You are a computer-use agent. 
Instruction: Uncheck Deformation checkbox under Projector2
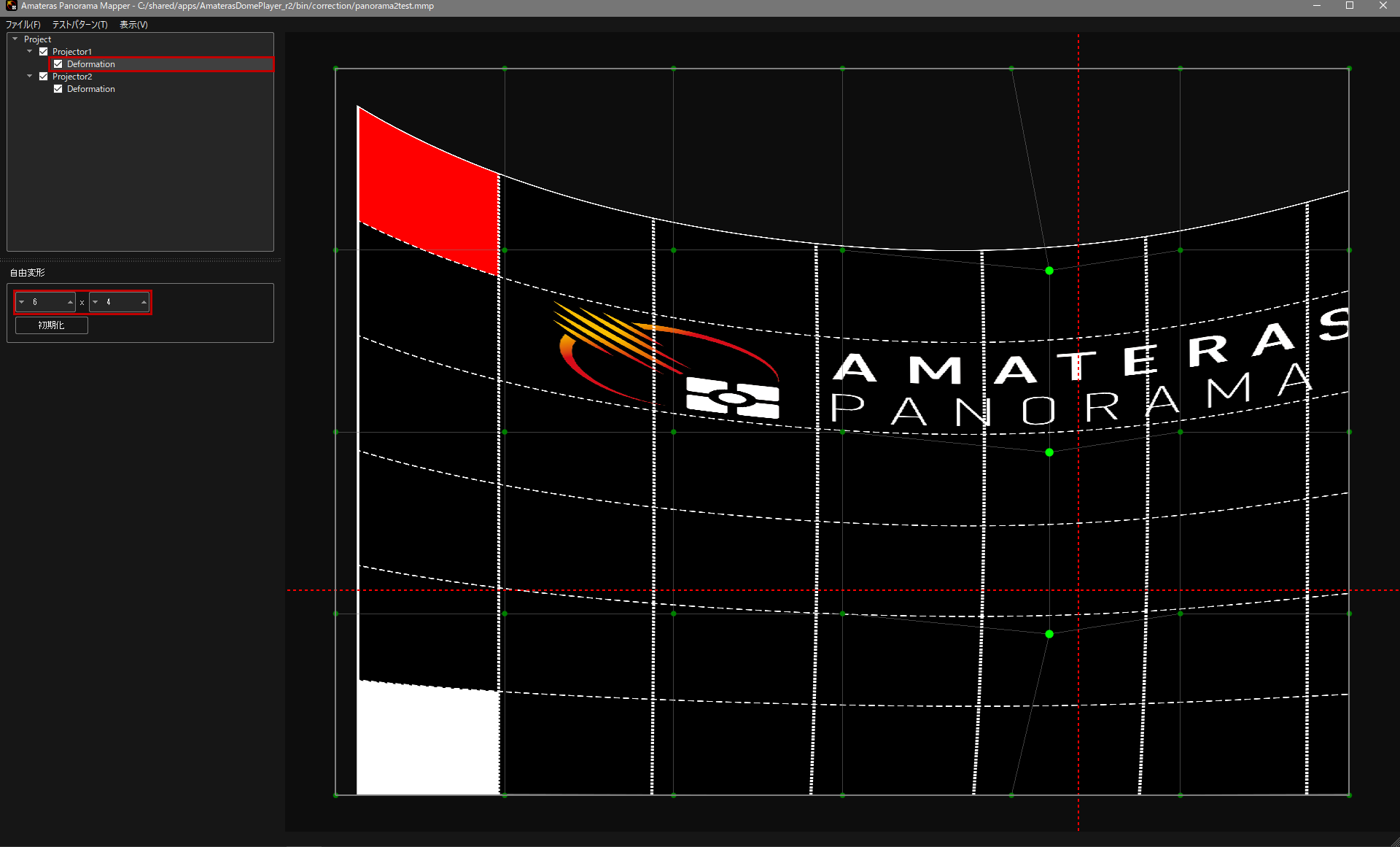pos(58,89)
